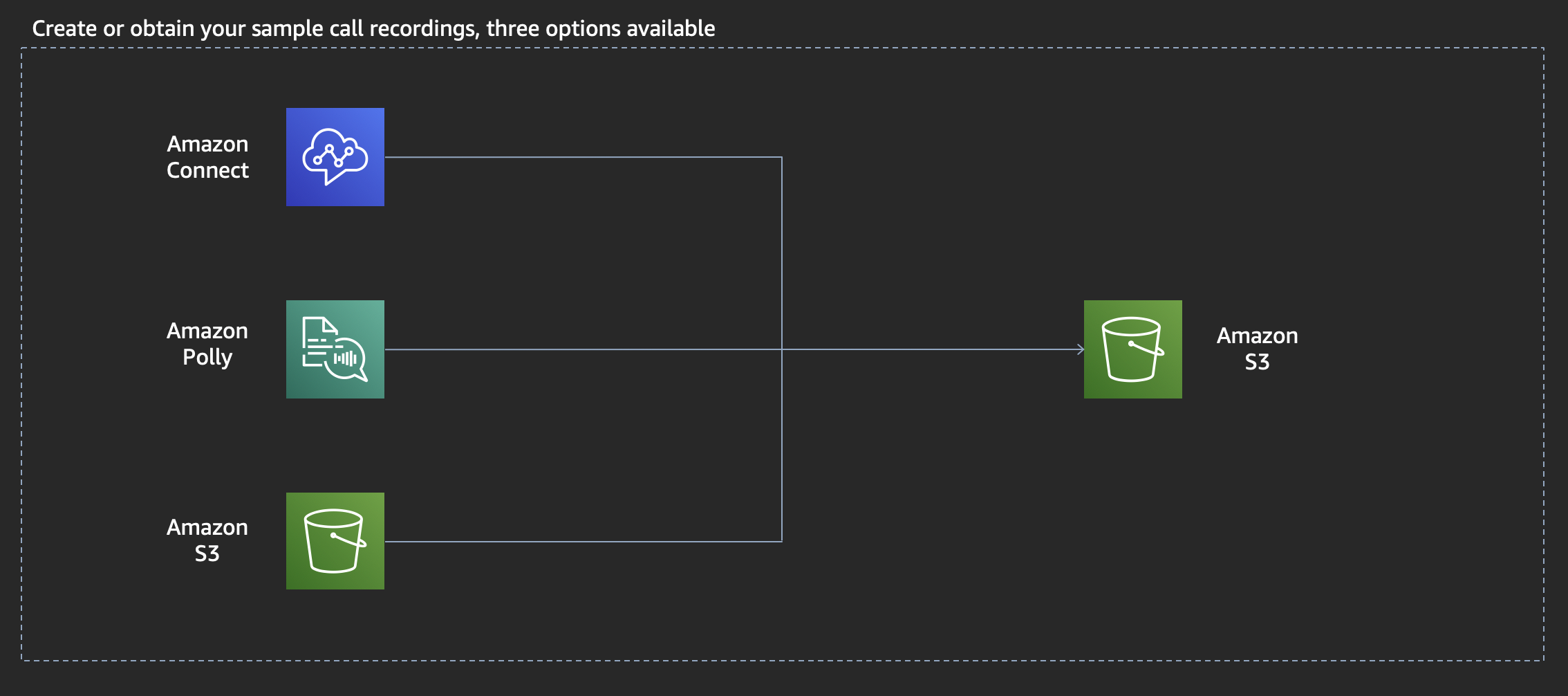Click the source S3 bucket icon below Polly
This screenshot has width=1568, height=696.
point(335,541)
